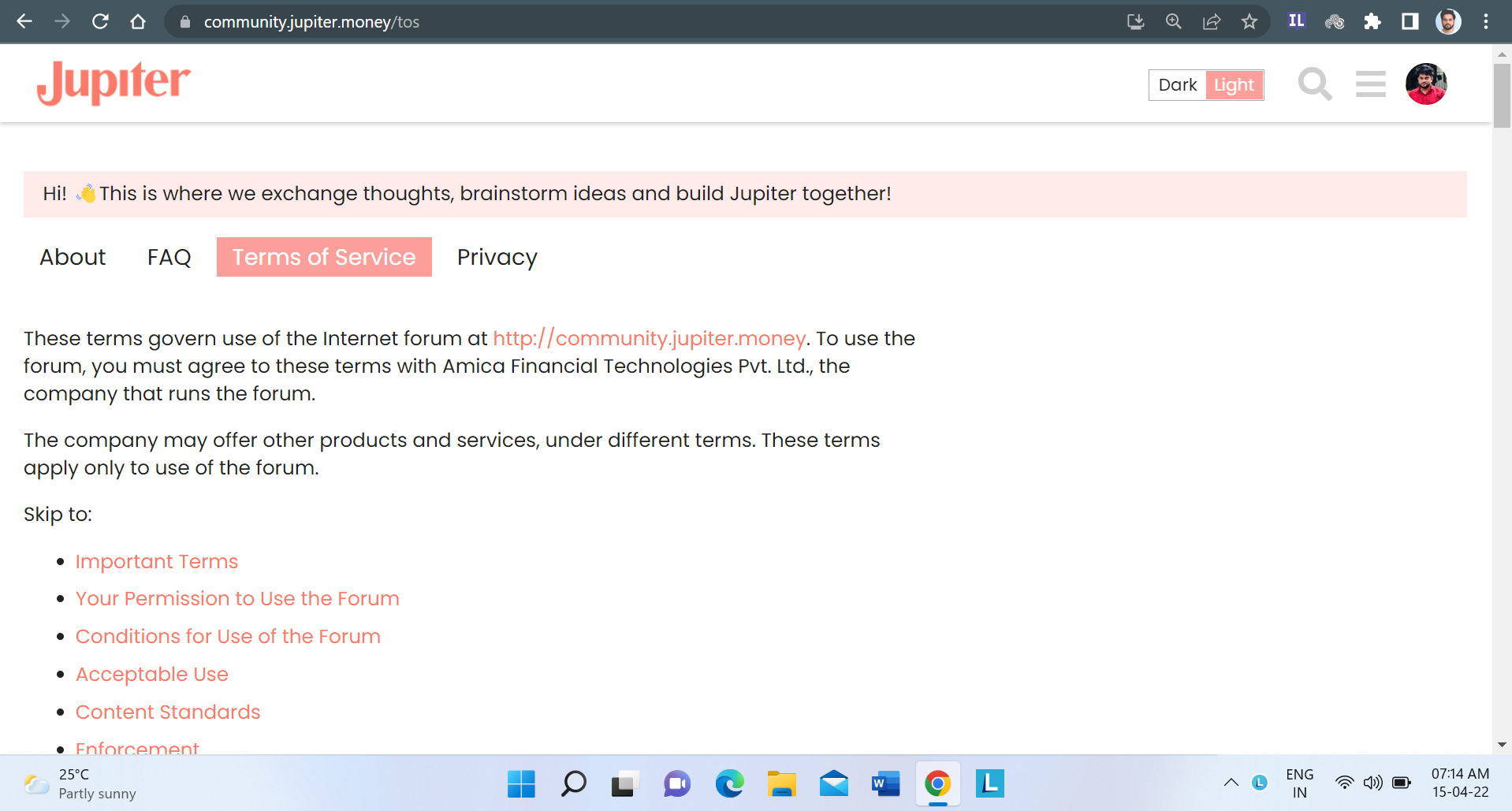Click the Chrome taskbar icon

coord(937,783)
